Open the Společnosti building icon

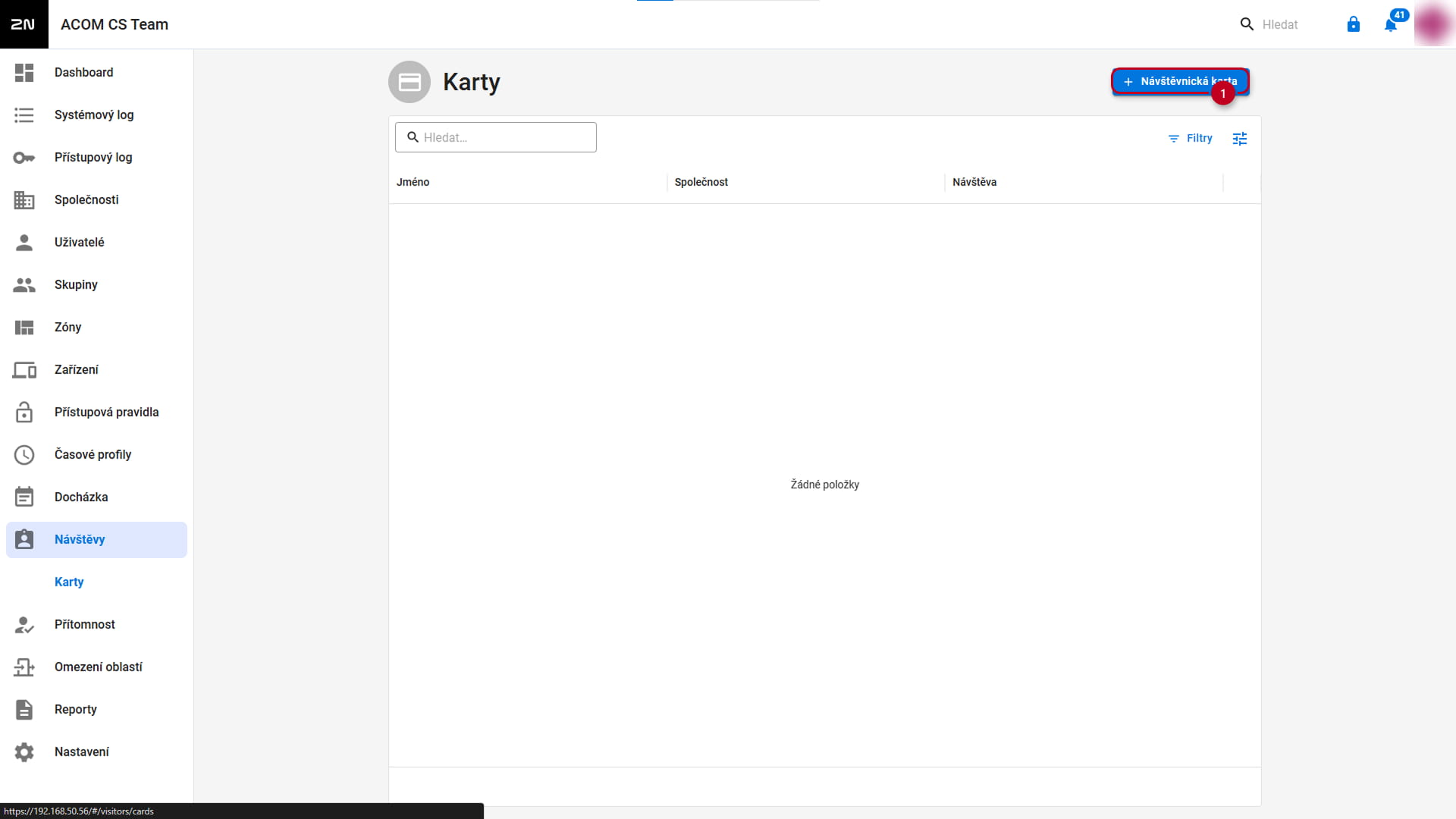click(24, 200)
